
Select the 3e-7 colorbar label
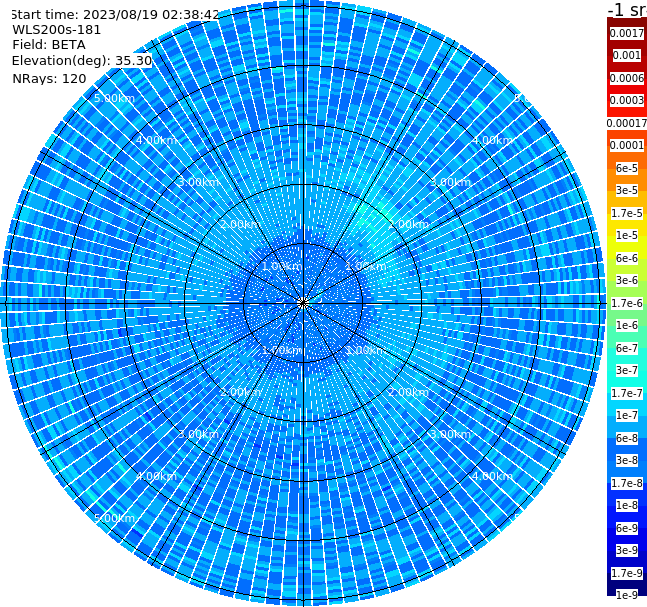pyautogui.click(x=627, y=371)
